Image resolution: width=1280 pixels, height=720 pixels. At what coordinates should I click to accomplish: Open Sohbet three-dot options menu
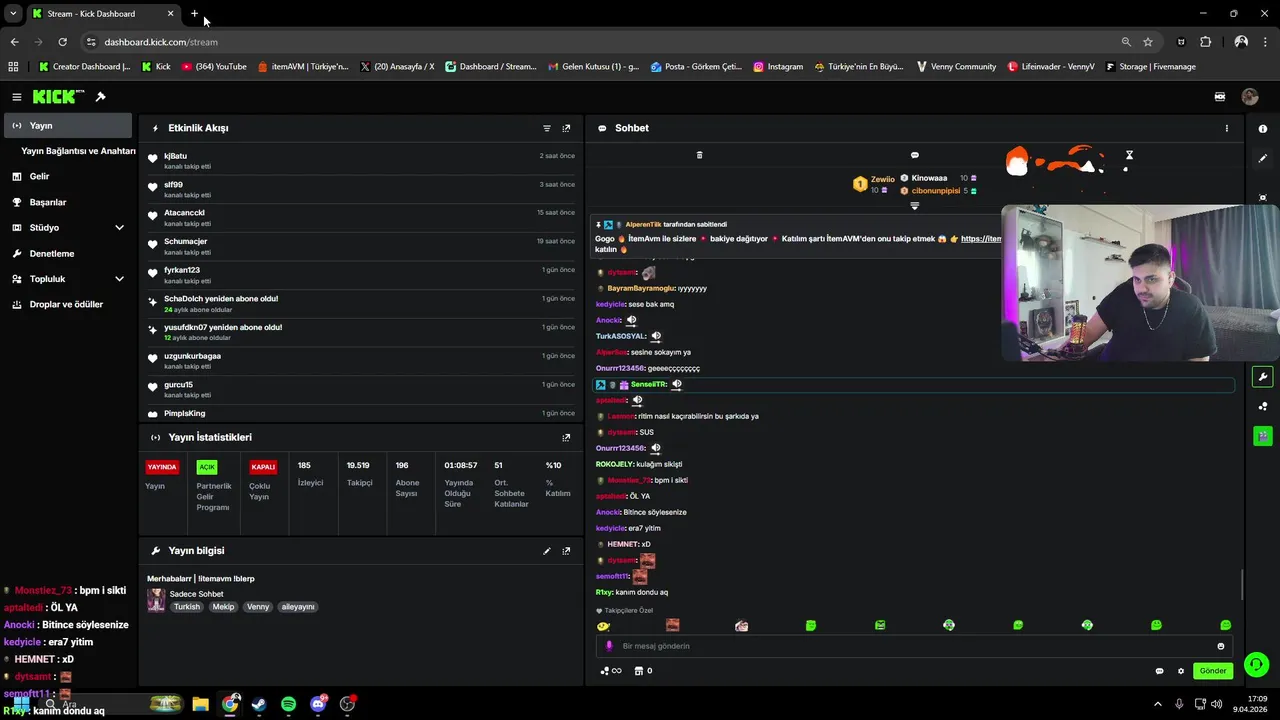coord(1227,128)
